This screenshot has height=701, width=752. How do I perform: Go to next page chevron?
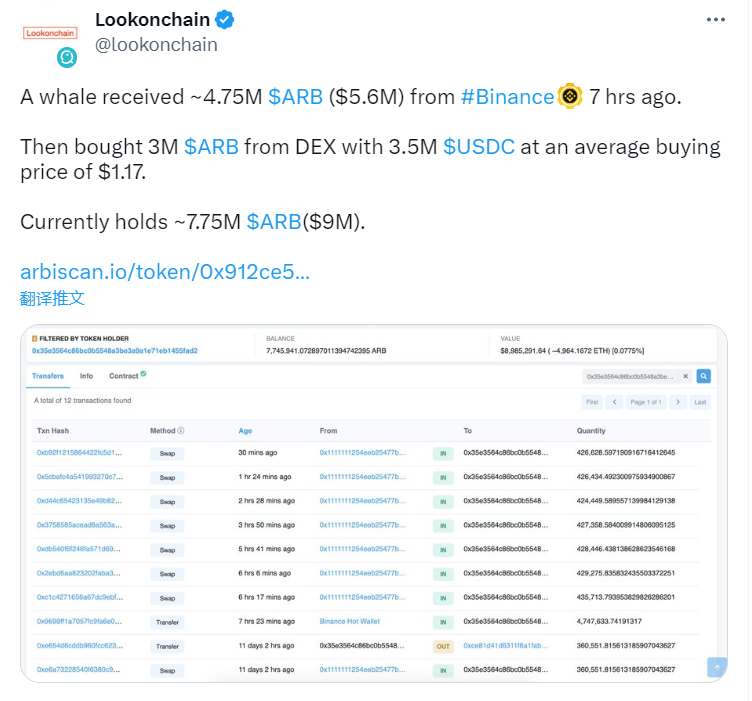[678, 402]
